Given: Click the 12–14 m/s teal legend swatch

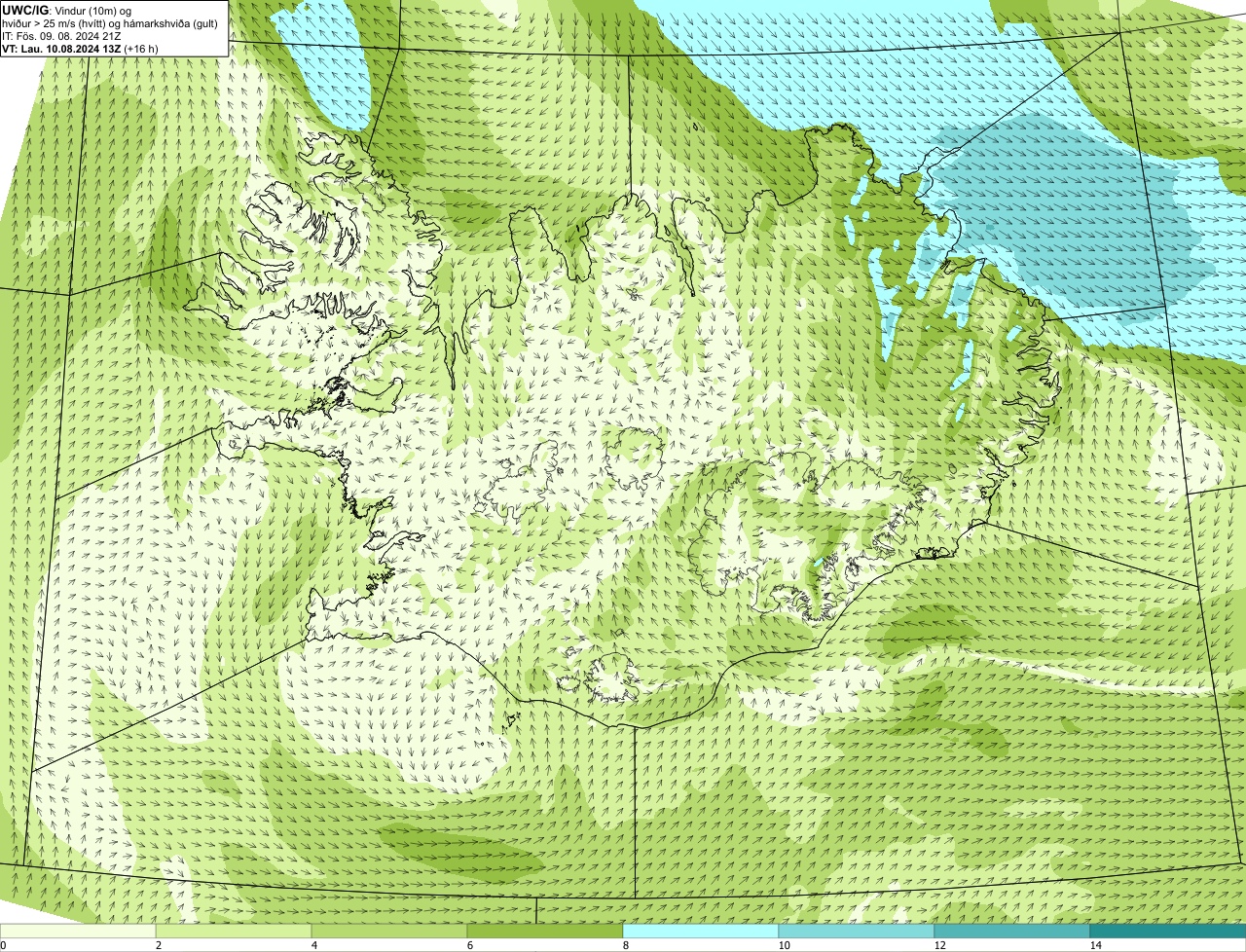Looking at the screenshot, I should pos(1012,931).
